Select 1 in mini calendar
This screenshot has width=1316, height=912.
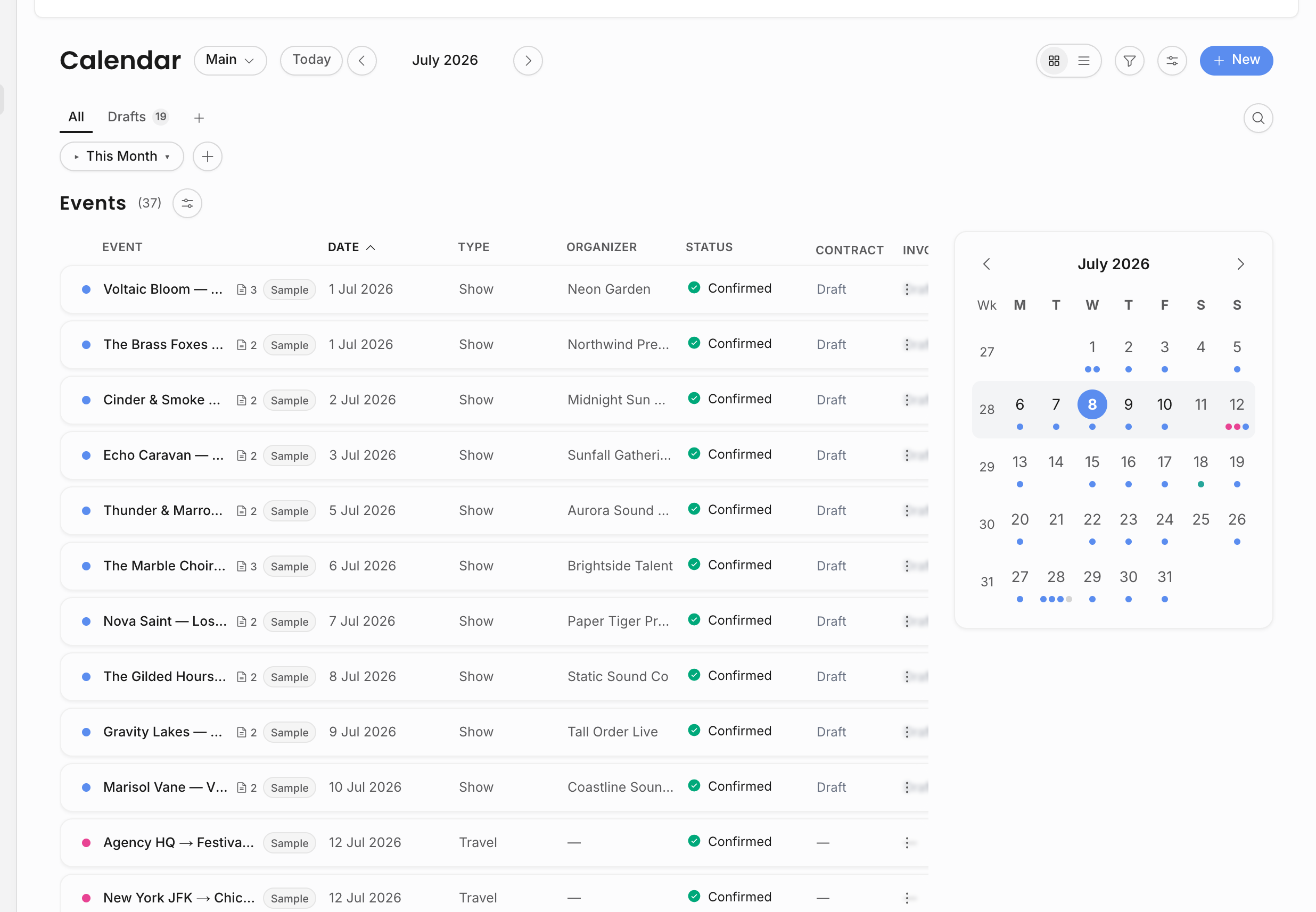coord(1092,347)
